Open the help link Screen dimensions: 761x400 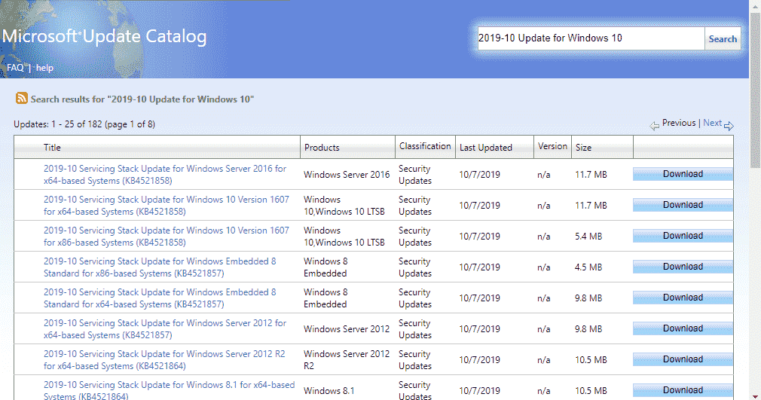45,67
